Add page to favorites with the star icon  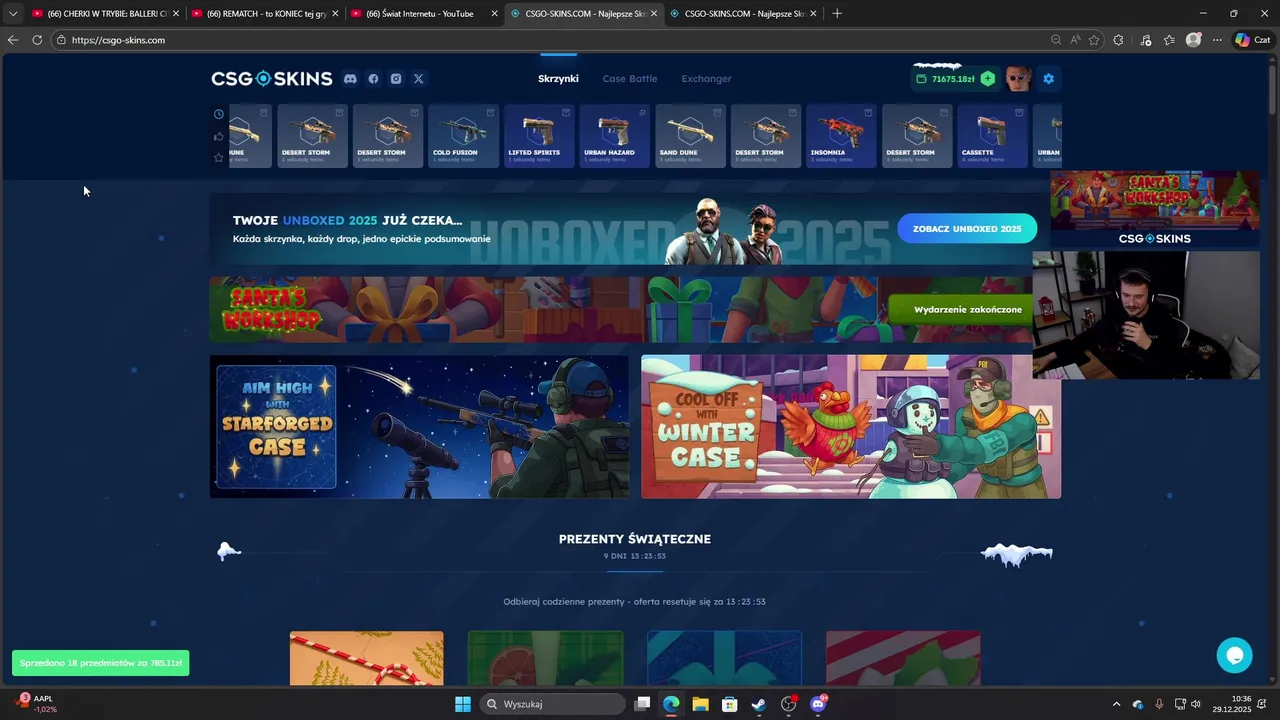tap(1094, 40)
